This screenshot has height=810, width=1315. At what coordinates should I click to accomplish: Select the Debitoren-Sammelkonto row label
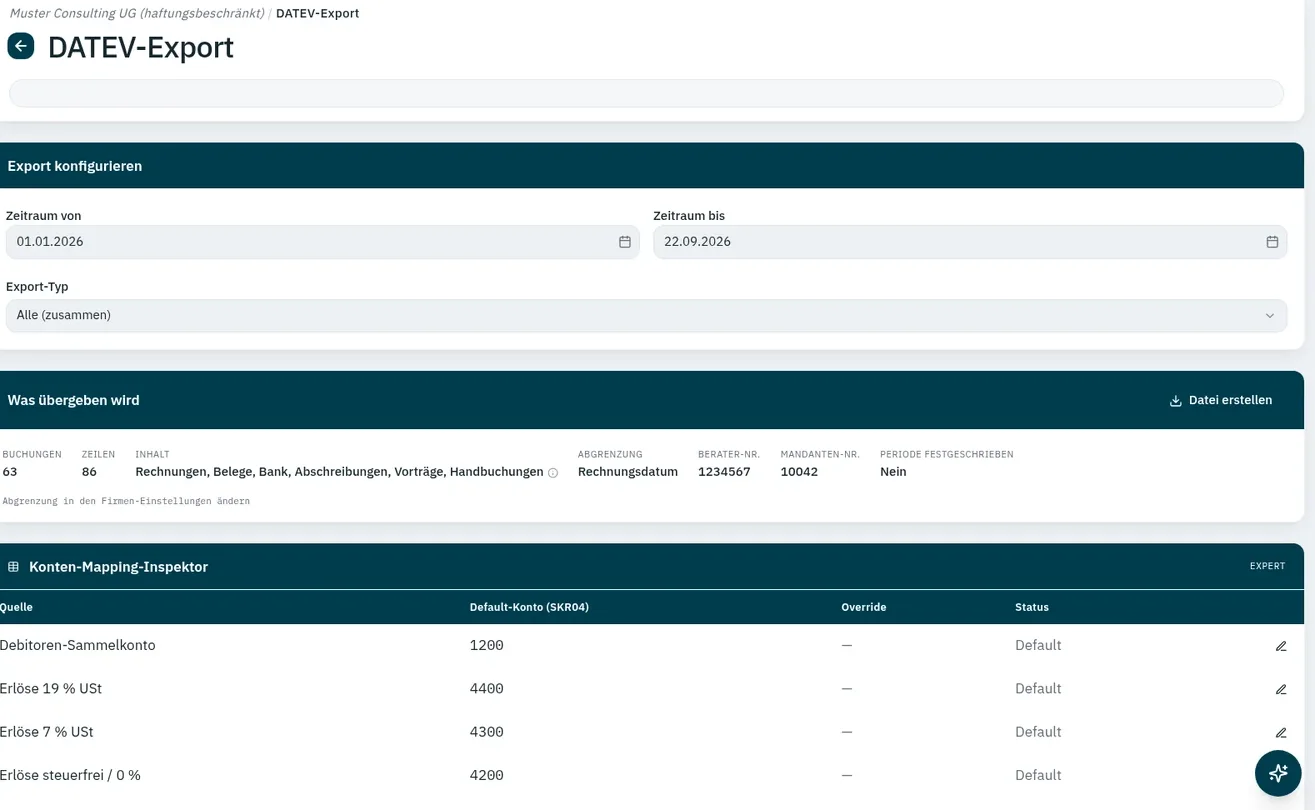[77, 646]
